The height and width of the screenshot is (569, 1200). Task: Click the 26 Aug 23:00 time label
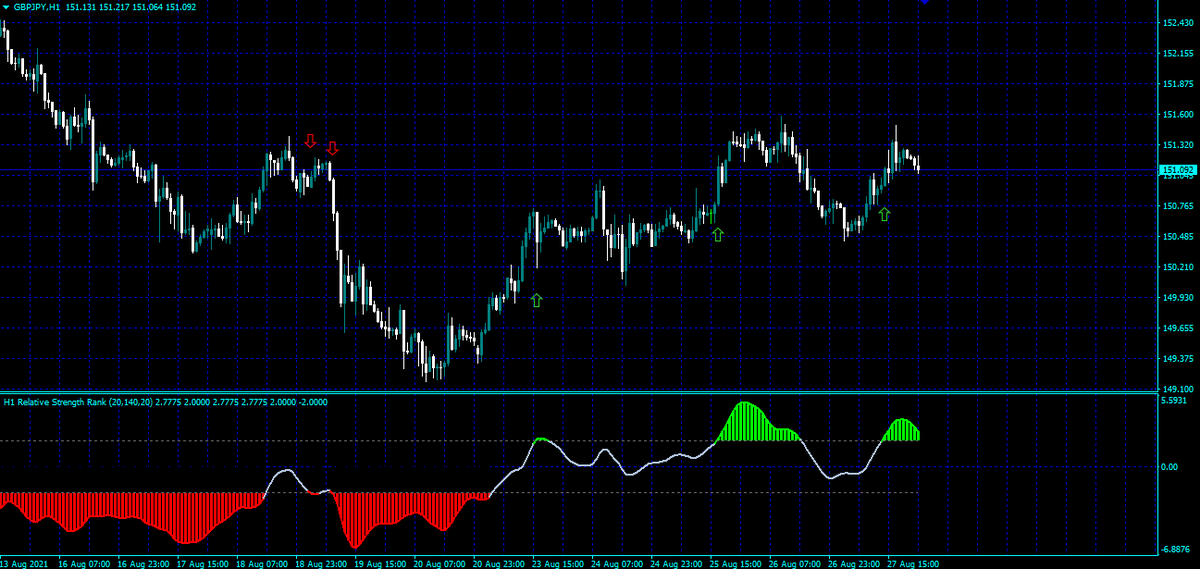tap(856, 563)
